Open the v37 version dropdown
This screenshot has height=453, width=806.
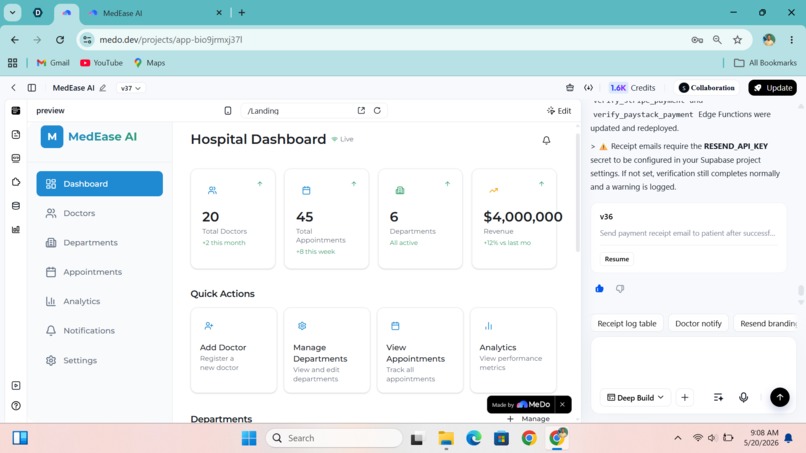click(130, 88)
